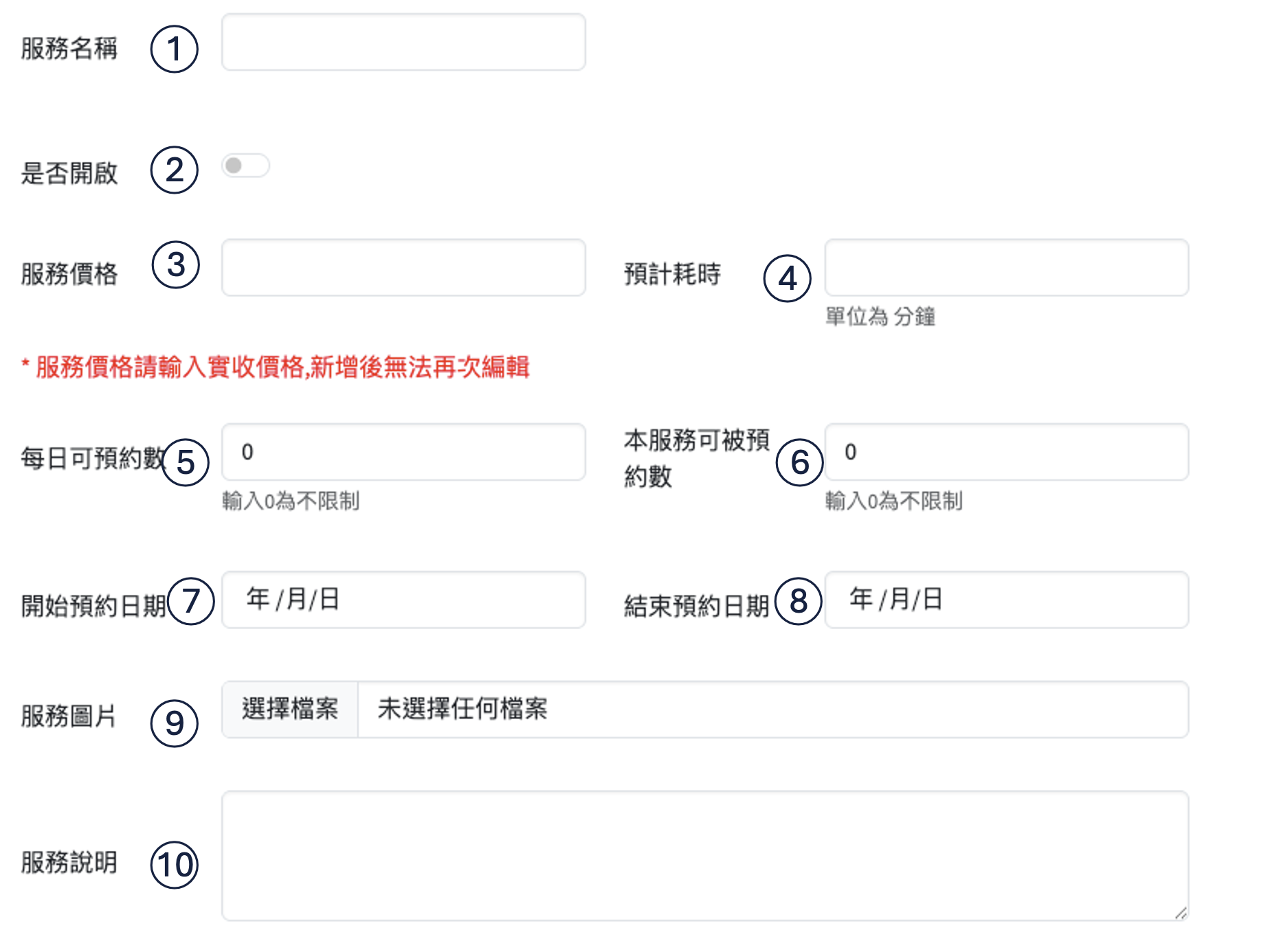
Task: Click the circled number 6 marker
Action: [799, 462]
